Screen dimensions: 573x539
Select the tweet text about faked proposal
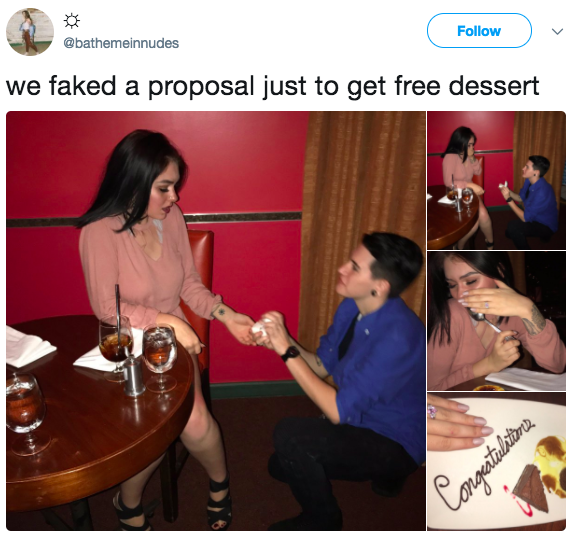[x=273, y=86]
